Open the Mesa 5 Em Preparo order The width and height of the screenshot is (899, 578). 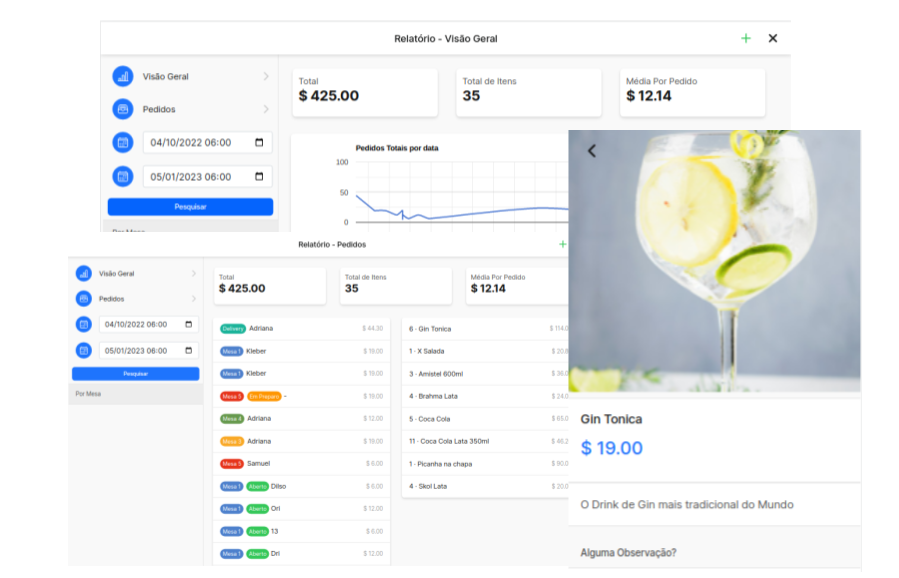click(302, 396)
